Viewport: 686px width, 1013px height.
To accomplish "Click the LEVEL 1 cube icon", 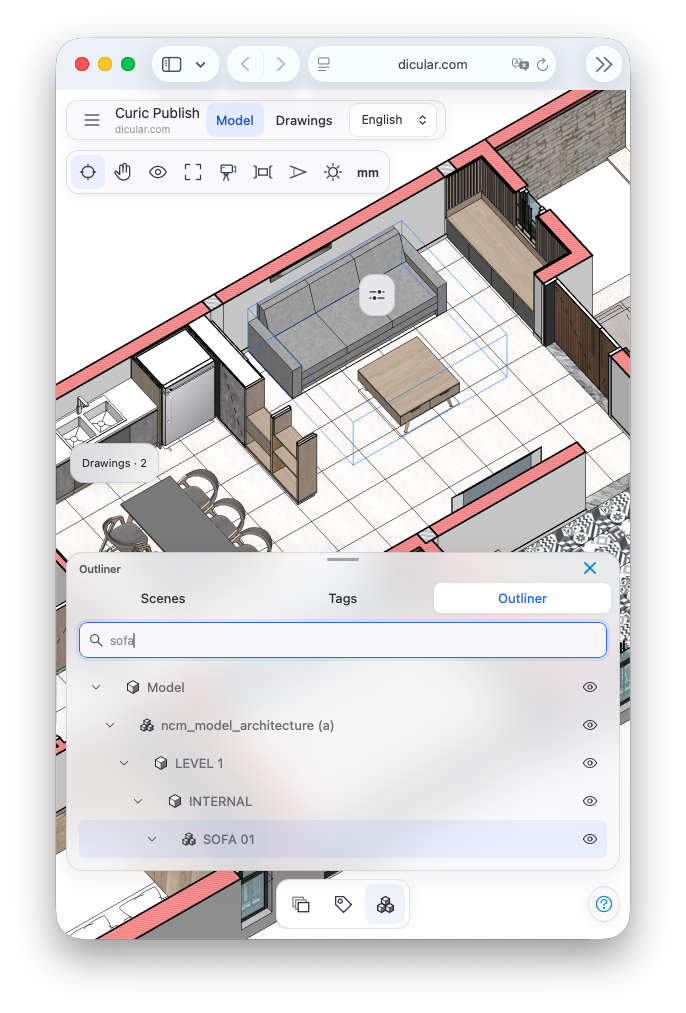I will (x=161, y=764).
